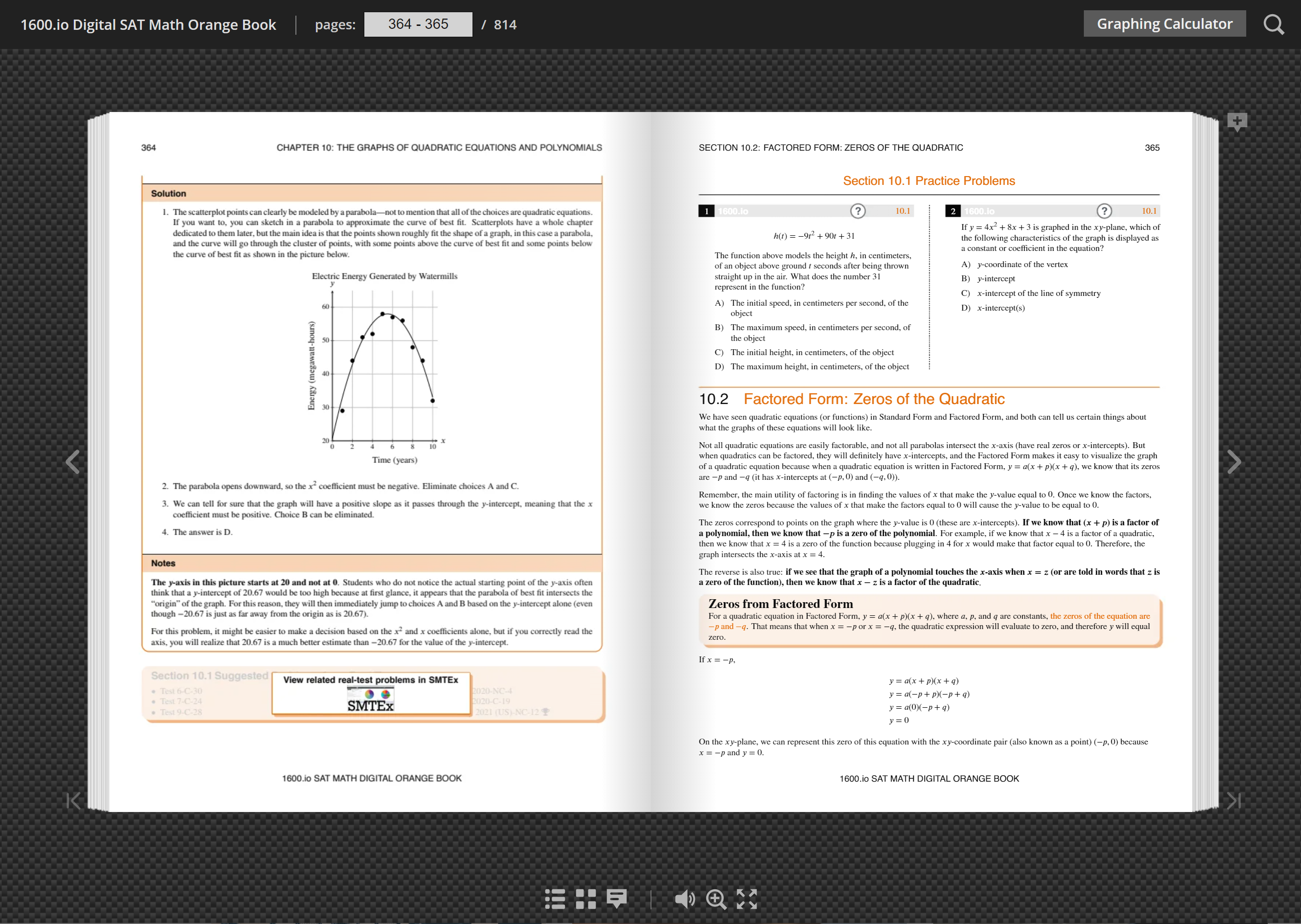Click the Test 6-C-30 suggested item
1301x924 pixels.
click(x=180, y=691)
